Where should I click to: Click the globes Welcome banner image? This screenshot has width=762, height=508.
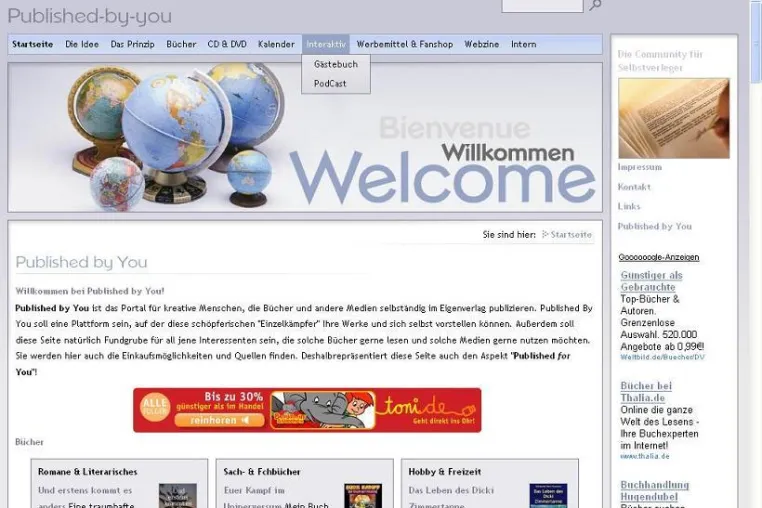point(305,137)
